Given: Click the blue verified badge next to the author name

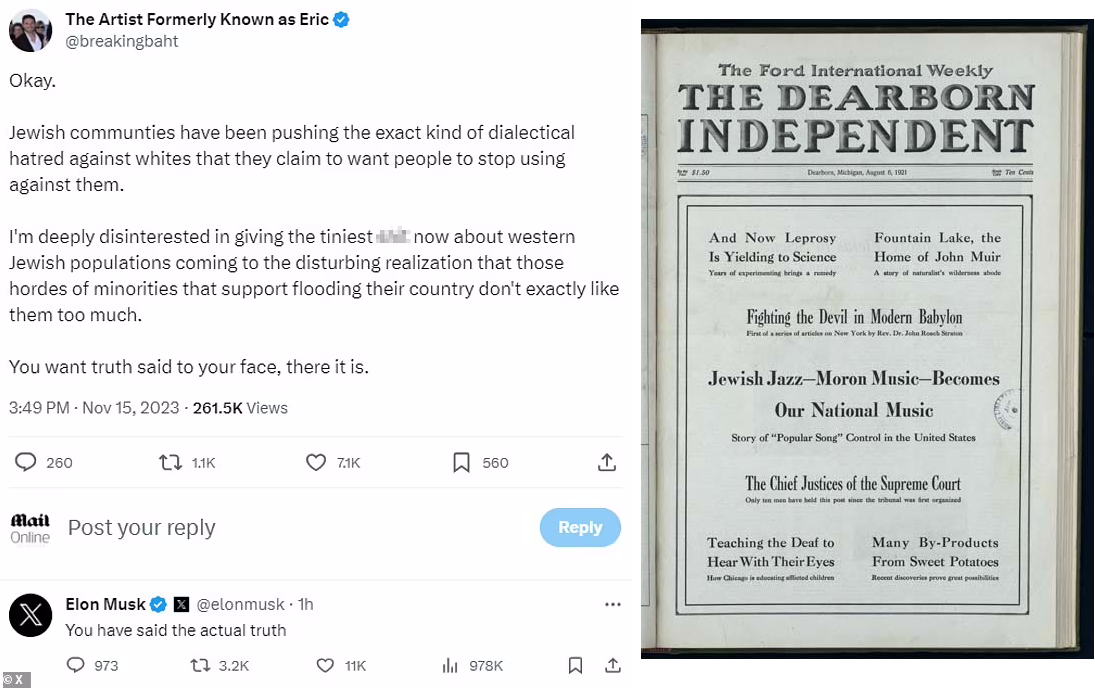Looking at the screenshot, I should tap(341, 19).
